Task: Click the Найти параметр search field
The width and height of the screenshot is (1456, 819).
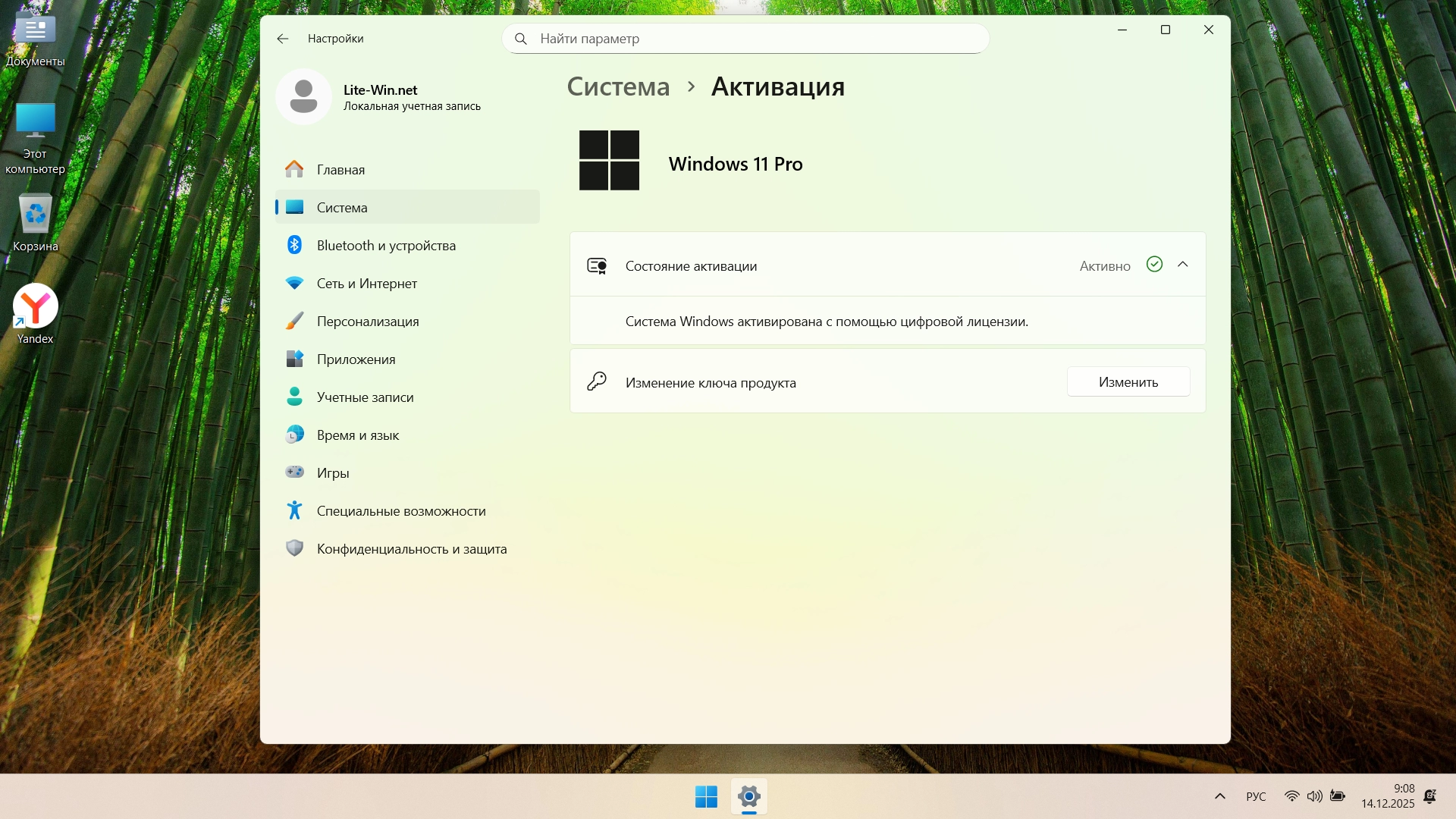Action: tap(745, 39)
